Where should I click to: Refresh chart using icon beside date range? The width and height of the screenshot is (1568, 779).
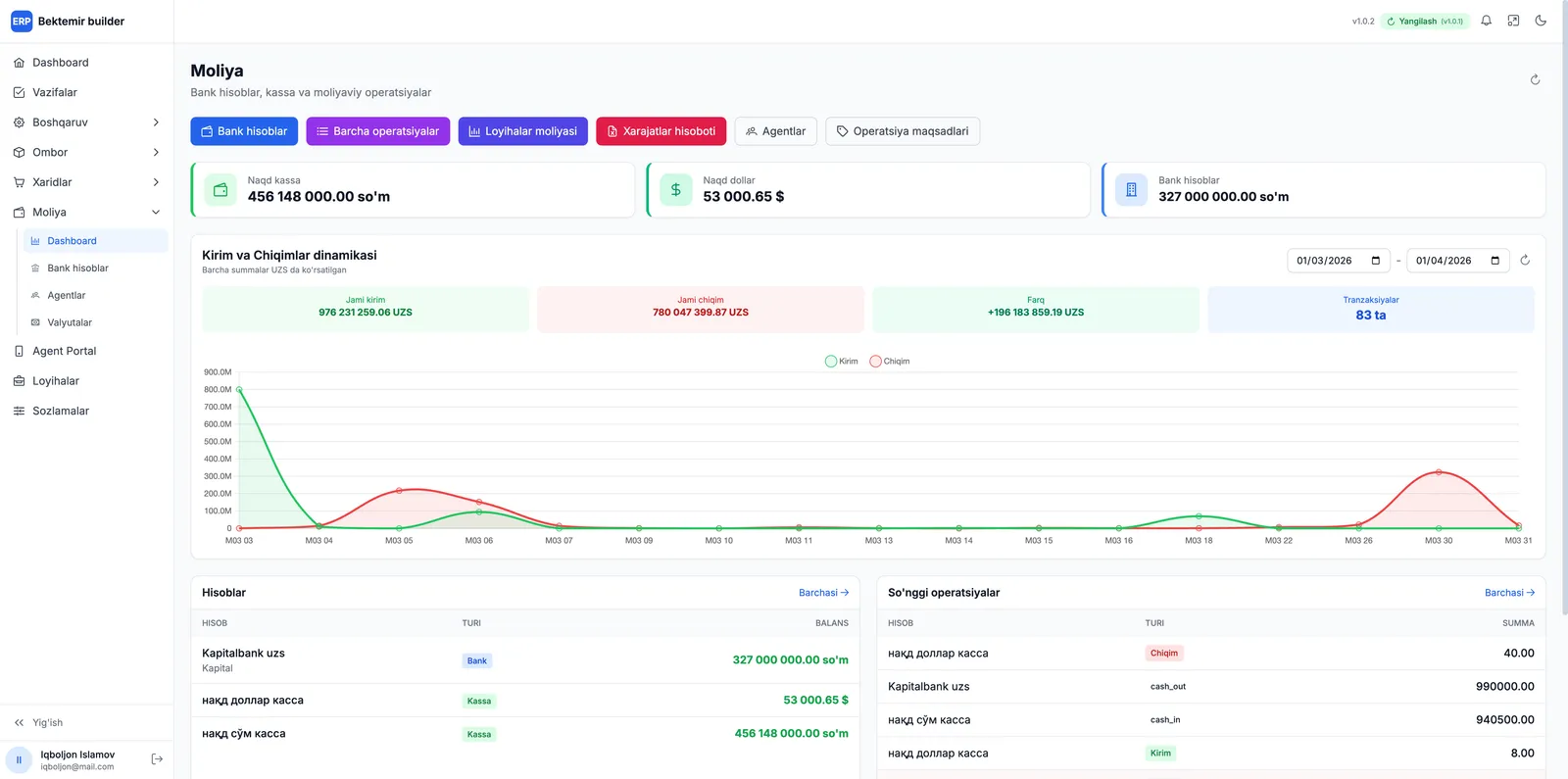pyautogui.click(x=1525, y=260)
